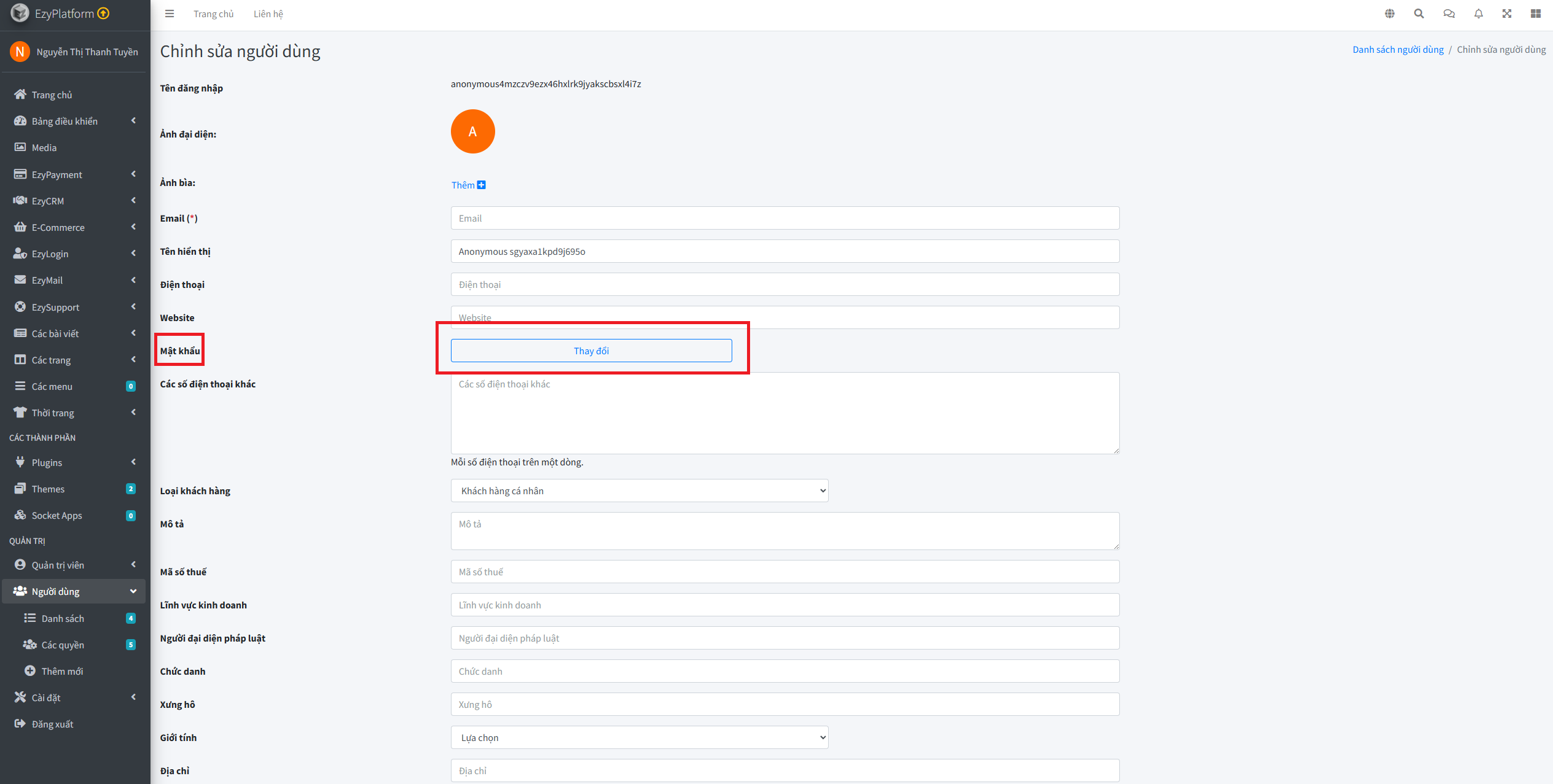Open Media from the sidebar

44,147
